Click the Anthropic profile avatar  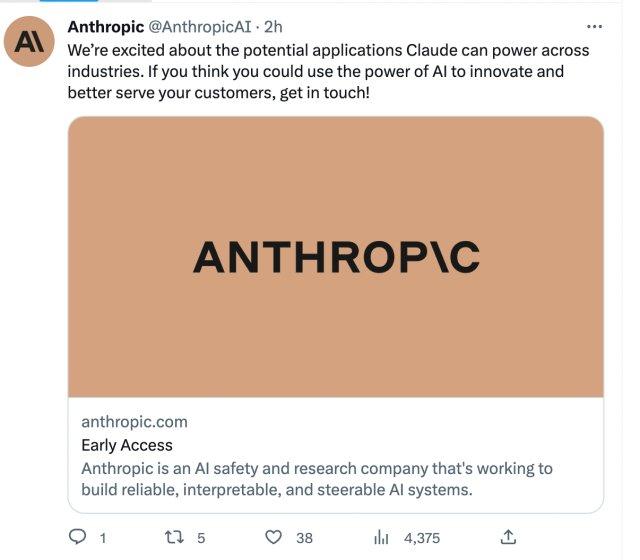[x=32, y=43]
